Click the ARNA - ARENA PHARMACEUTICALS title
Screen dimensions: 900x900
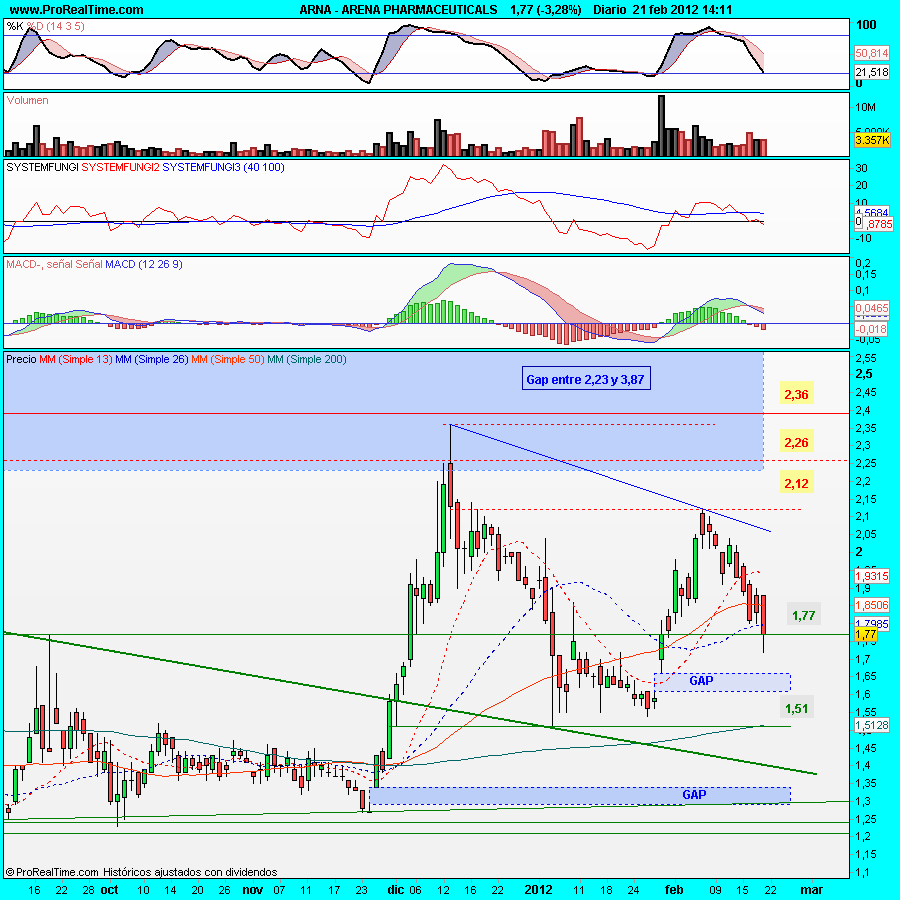(398, 10)
